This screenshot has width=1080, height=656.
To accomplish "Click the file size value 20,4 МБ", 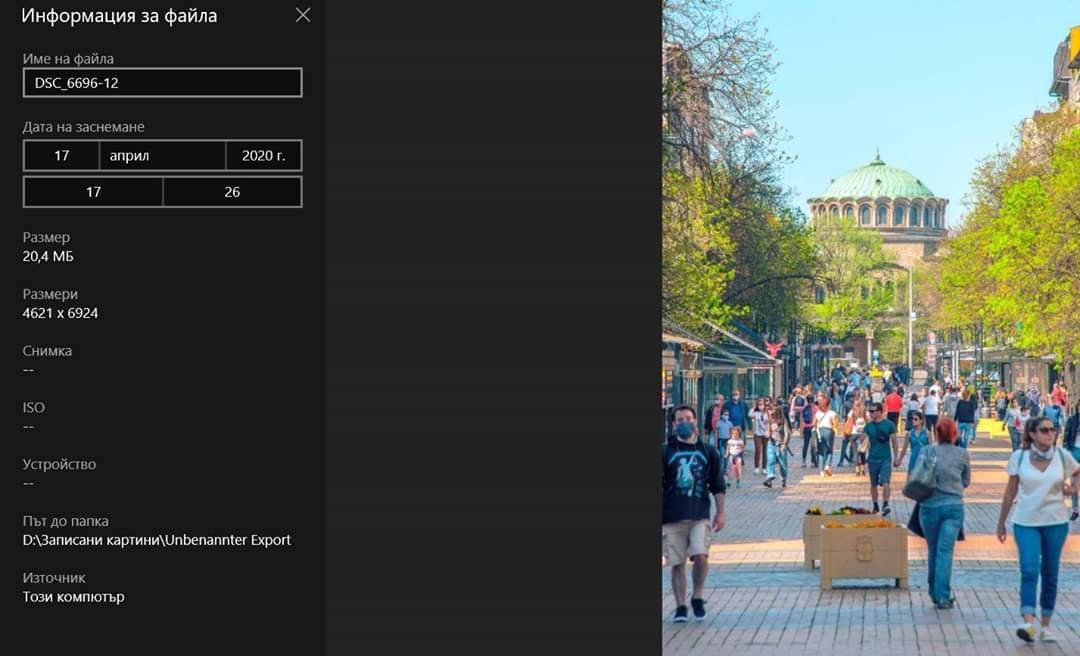I will pyautogui.click(x=48, y=257).
